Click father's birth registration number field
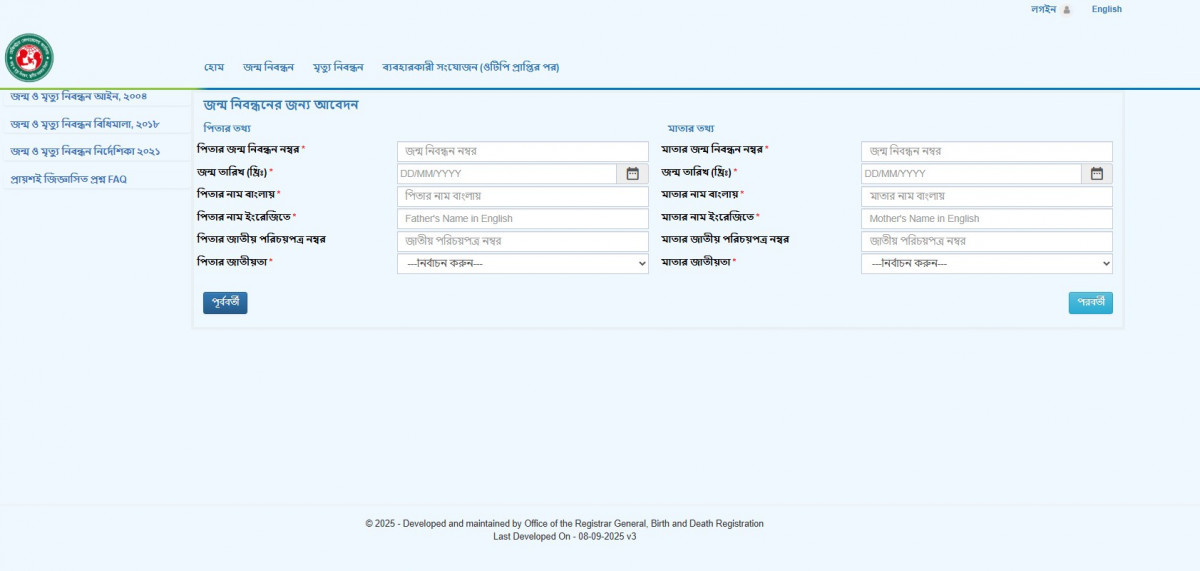1200x571 pixels. point(522,151)
